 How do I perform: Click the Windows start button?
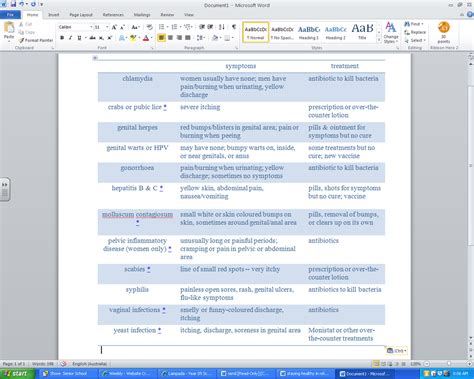click(17, 374)
